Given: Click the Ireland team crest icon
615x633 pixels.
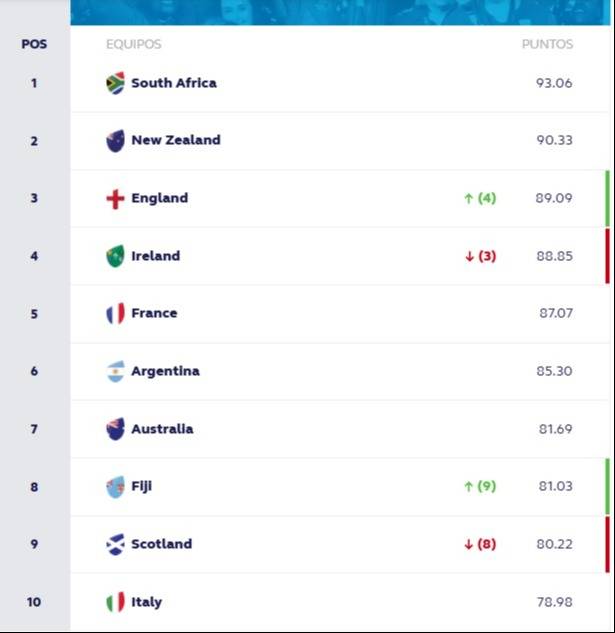Looking at the screenshot, I should coord(115,256).
